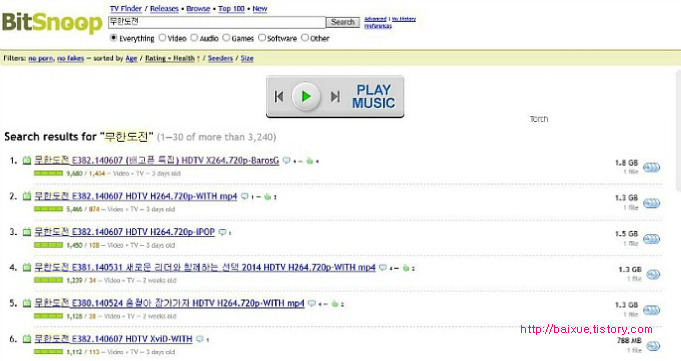The image size is (681, 361).
Task: Click torrent icon of result 1
Action: click(27, 160)
